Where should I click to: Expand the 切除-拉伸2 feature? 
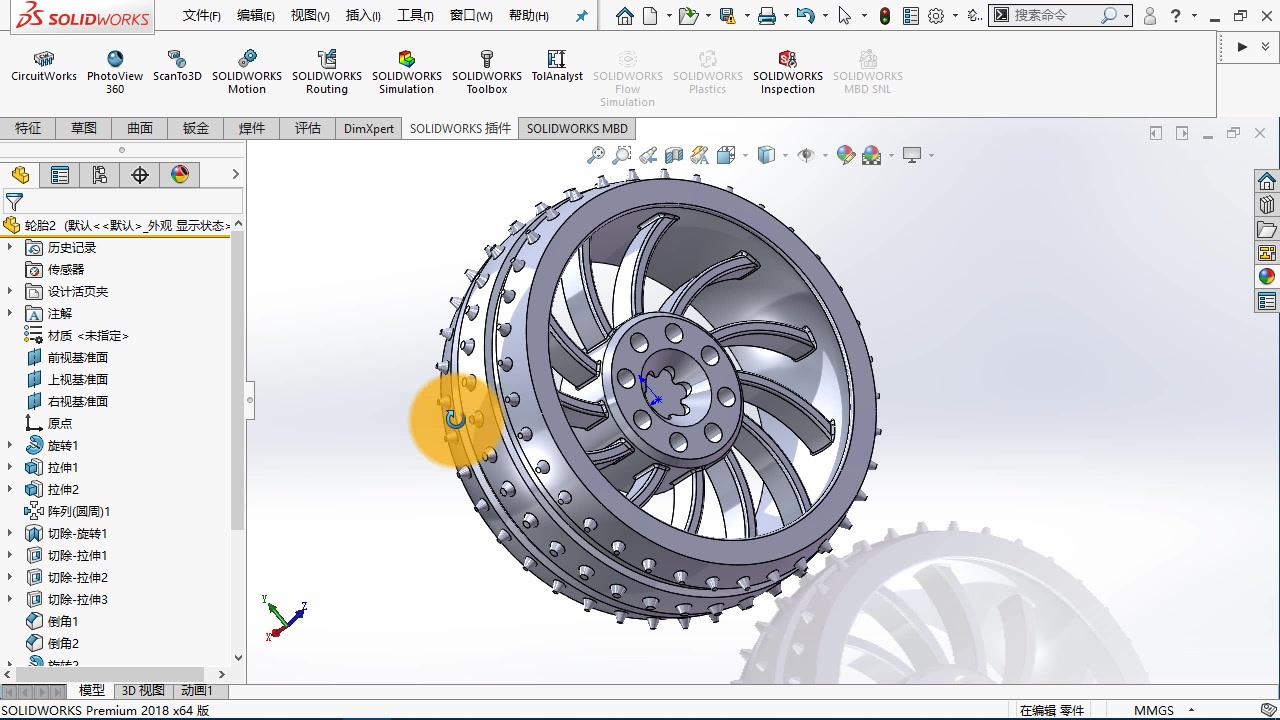tap(10, 577)
